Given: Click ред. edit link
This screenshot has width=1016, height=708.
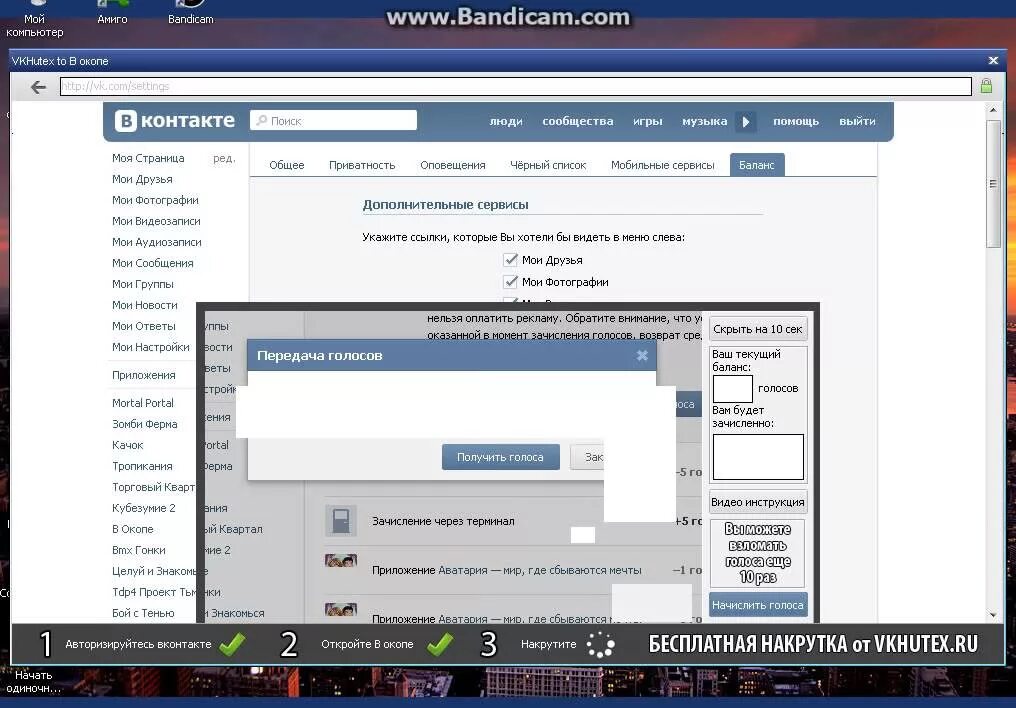Looking at the screenshot, I should 224,158.
